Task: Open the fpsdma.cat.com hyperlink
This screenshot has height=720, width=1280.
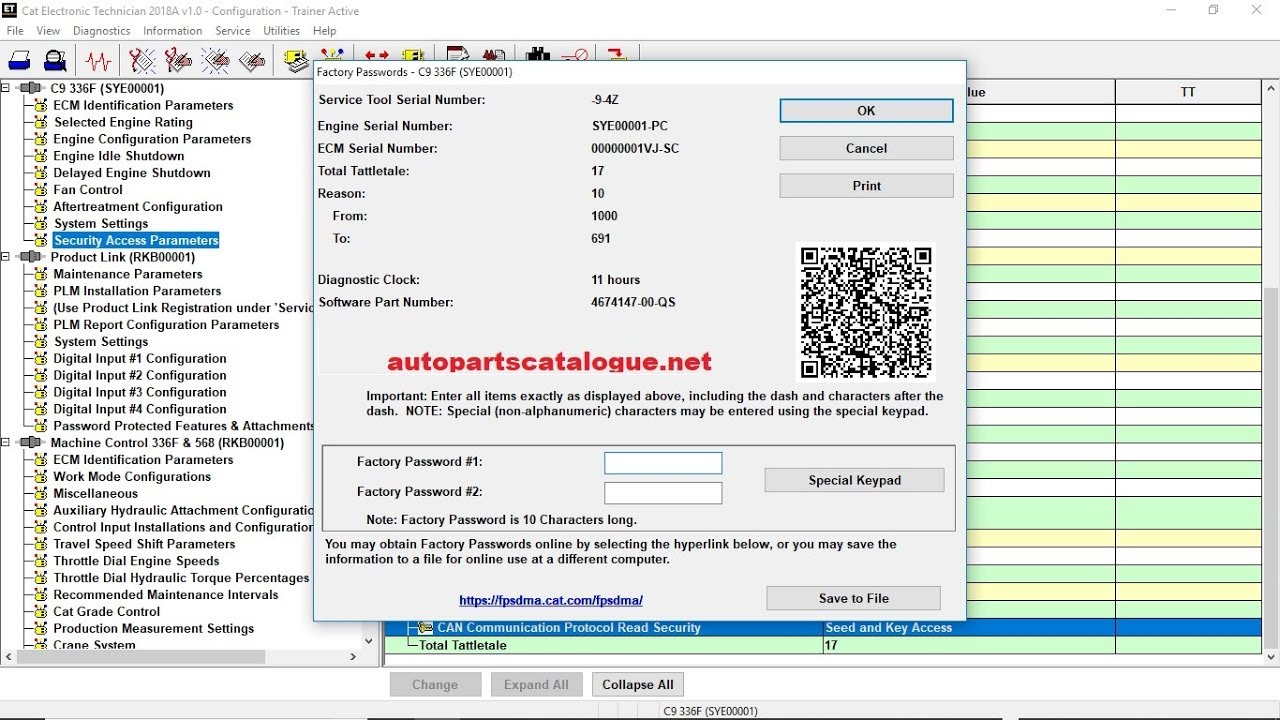Action: pyautogui.click(x=551, y=601)
